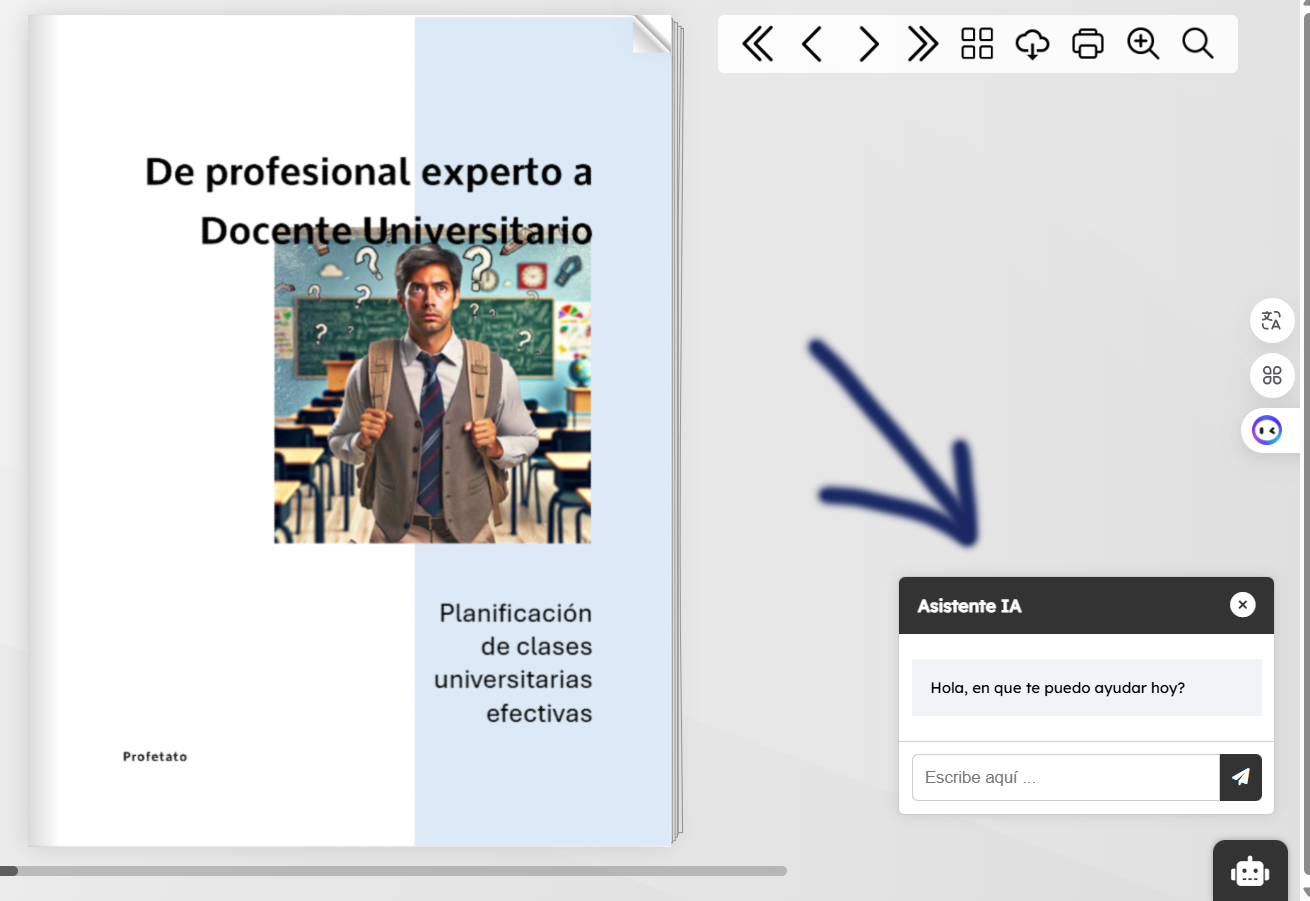Turn to the next page
Image resolution: width=1310 pixels, height=901 pixels.
(868, 44)
